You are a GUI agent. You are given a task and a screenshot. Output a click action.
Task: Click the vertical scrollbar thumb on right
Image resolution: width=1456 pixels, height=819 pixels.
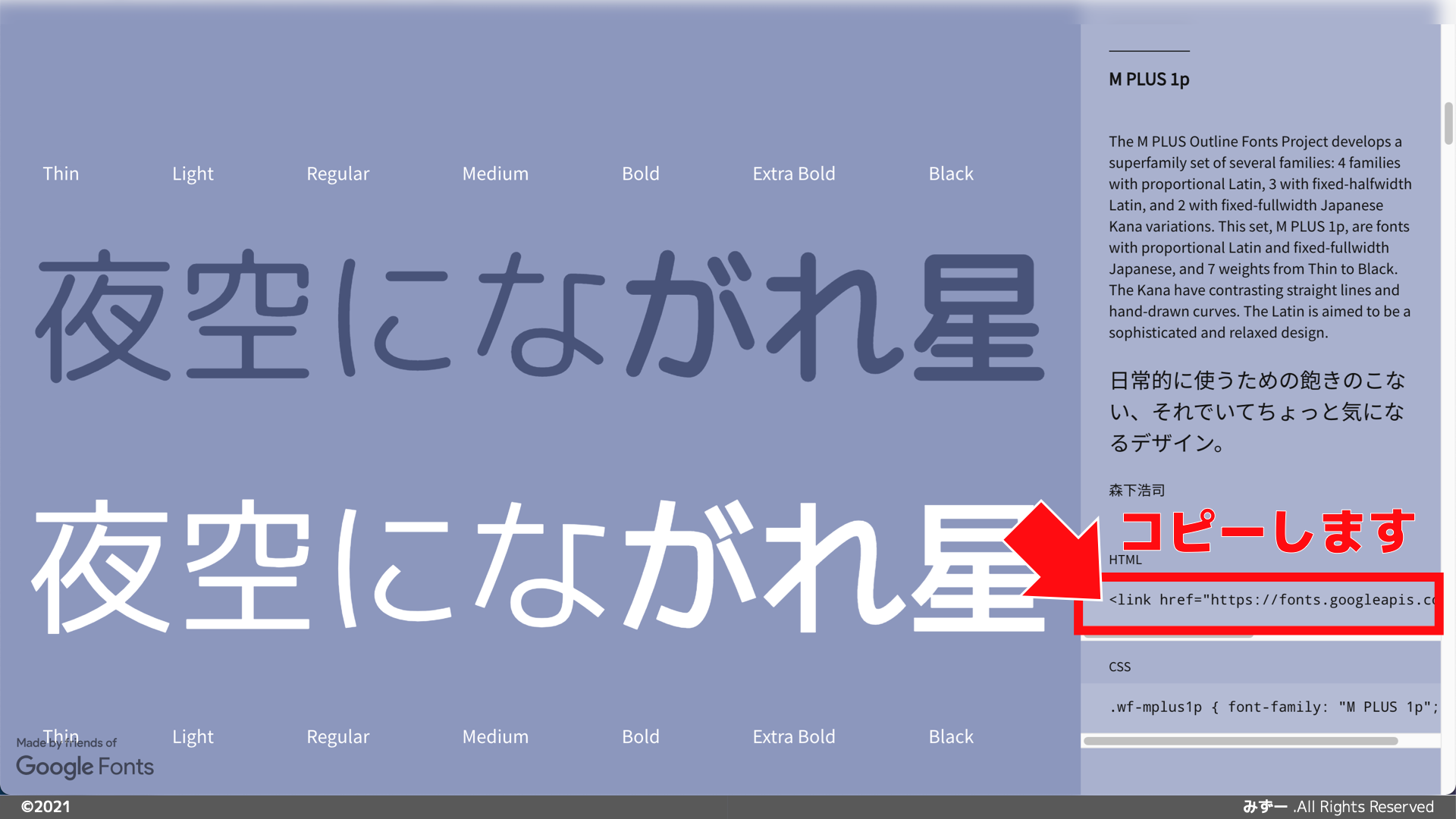[x=1448, y=123]
